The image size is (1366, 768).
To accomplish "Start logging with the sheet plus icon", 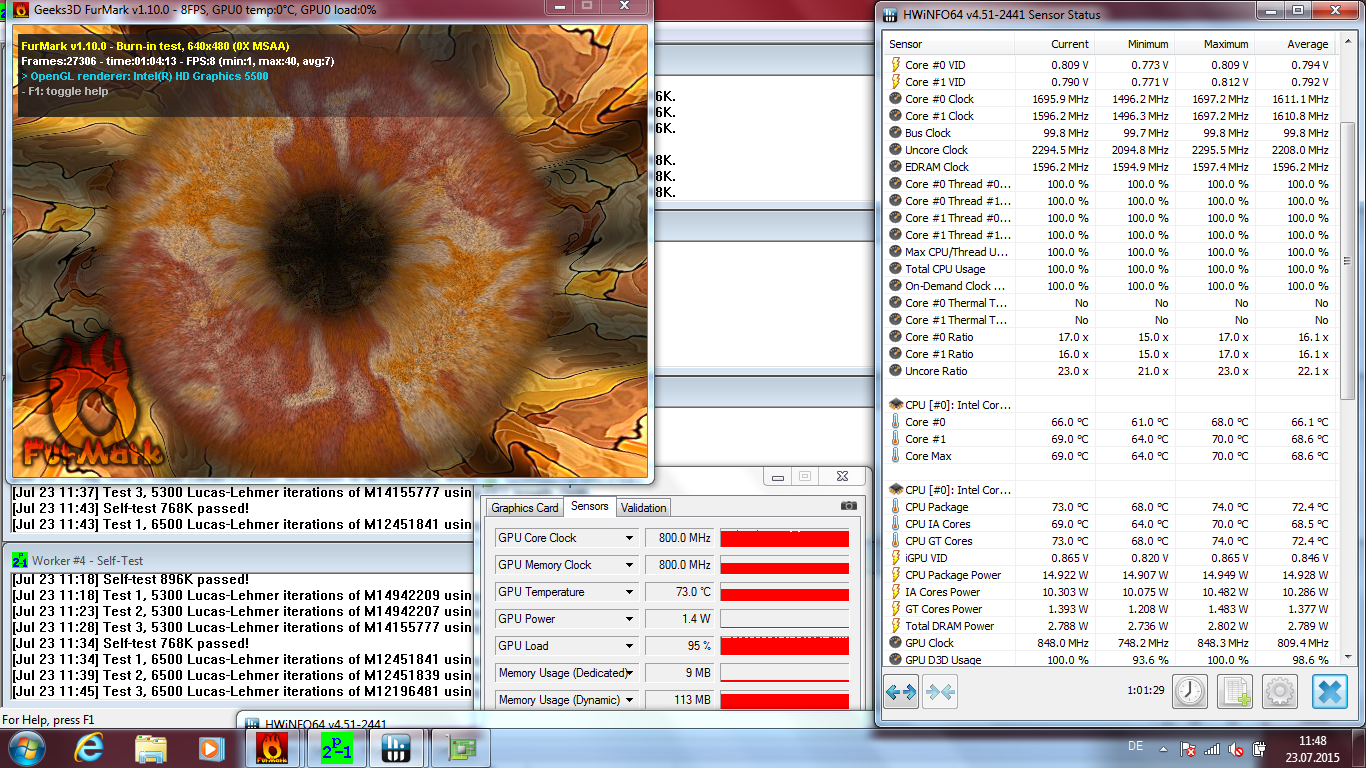I will pos(1237,691).
